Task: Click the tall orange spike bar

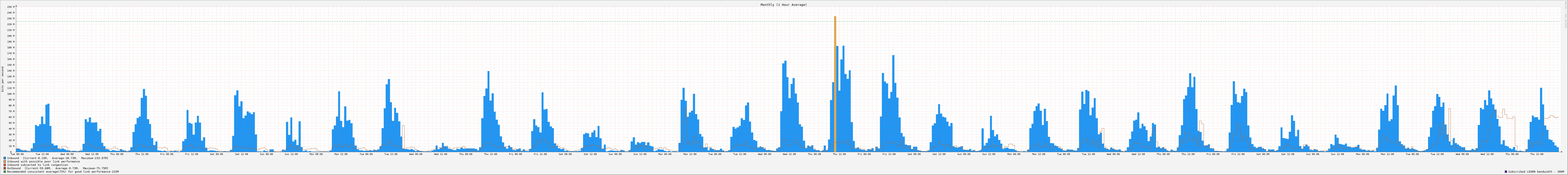Action: 835,79
